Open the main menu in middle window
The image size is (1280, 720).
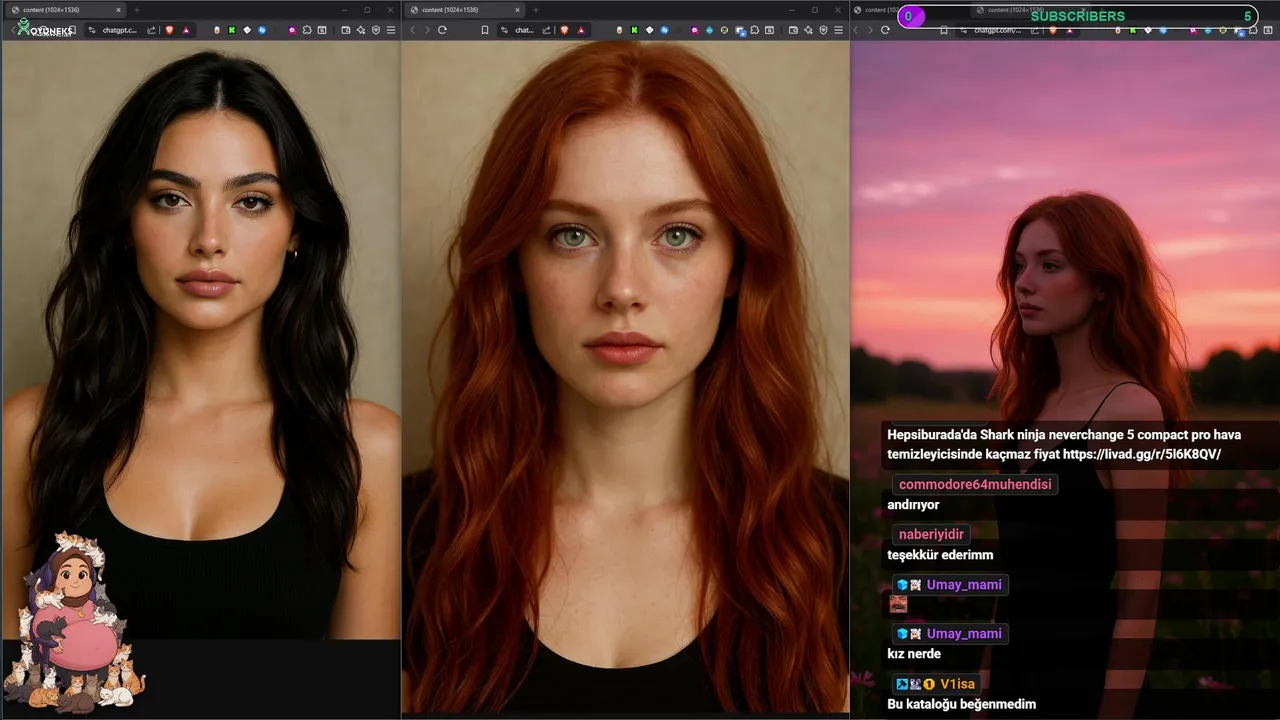[838, 30]
